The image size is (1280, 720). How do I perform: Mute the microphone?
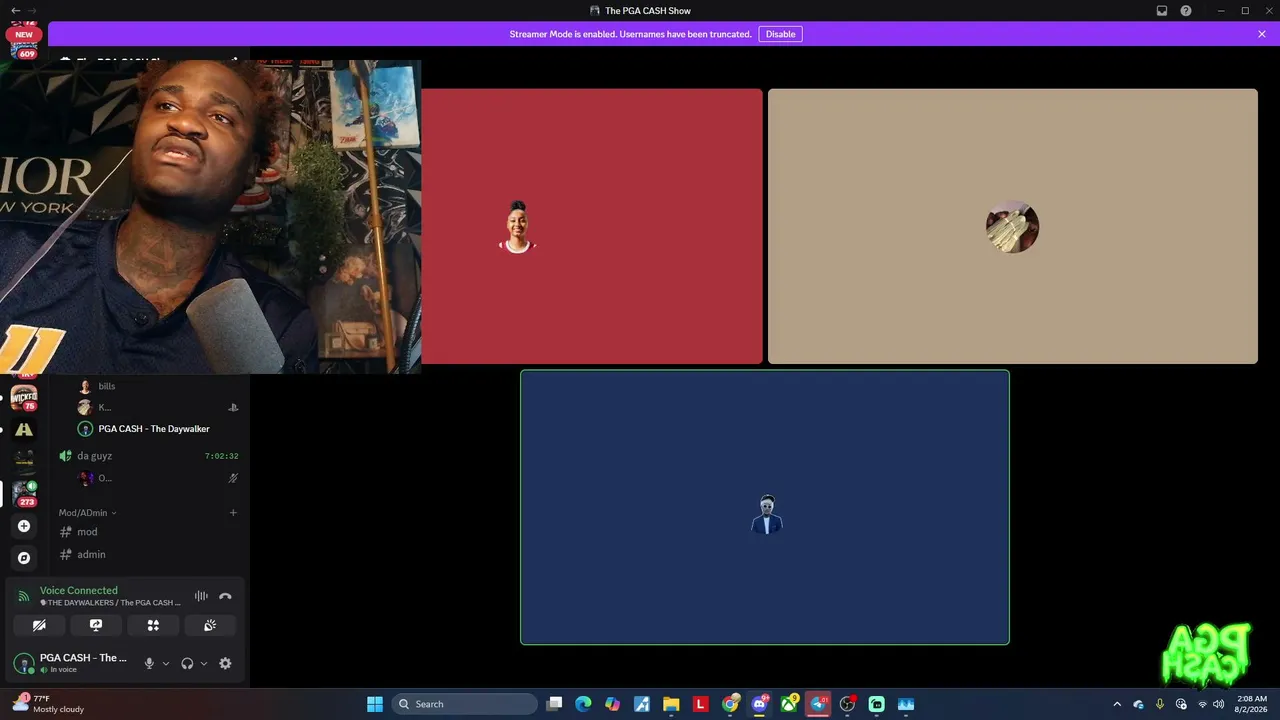coord(149,663)
